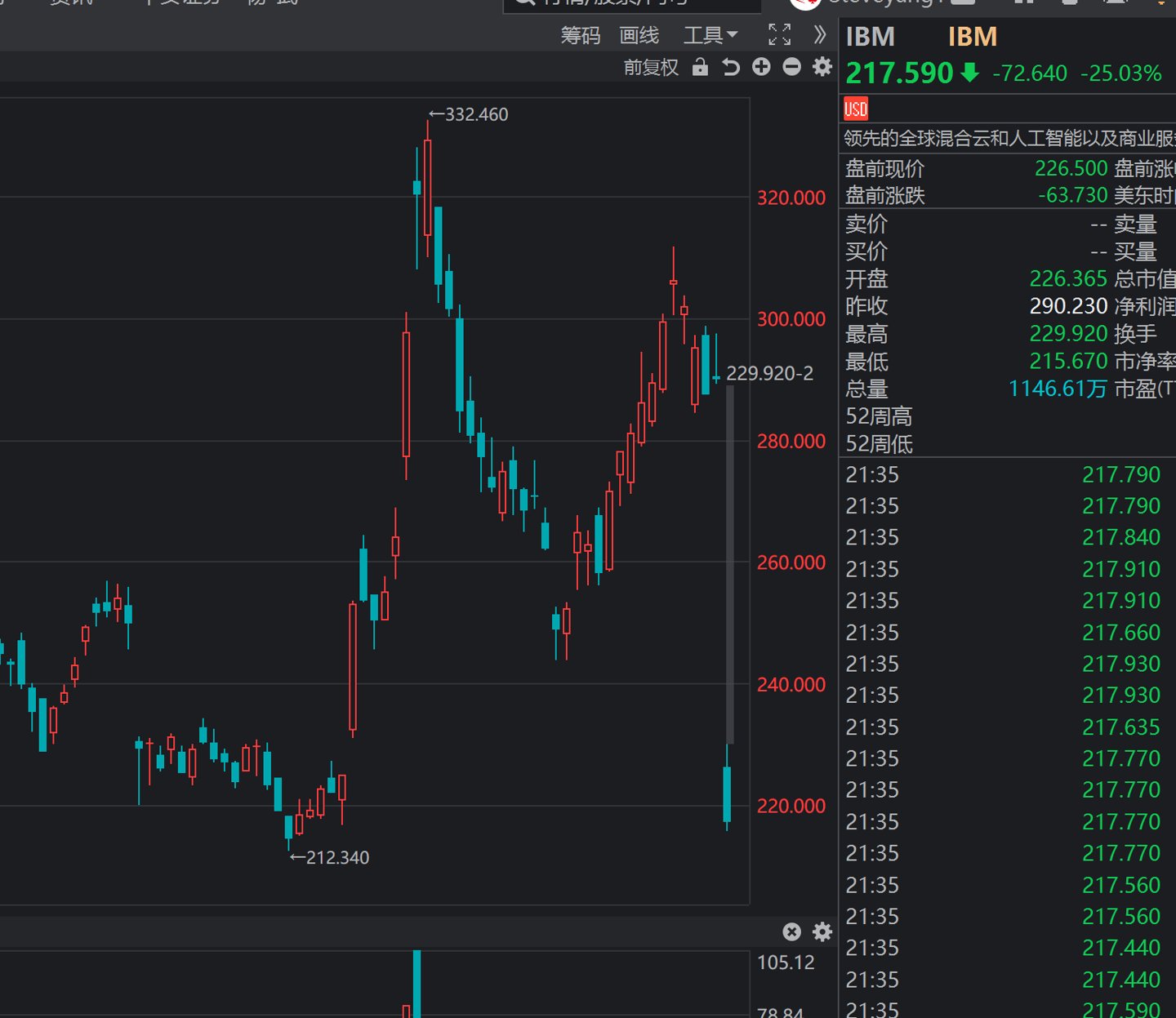Open the 筹码 chip distribution view
This screenshot has width=1176, height=1018.
[581, 35]
